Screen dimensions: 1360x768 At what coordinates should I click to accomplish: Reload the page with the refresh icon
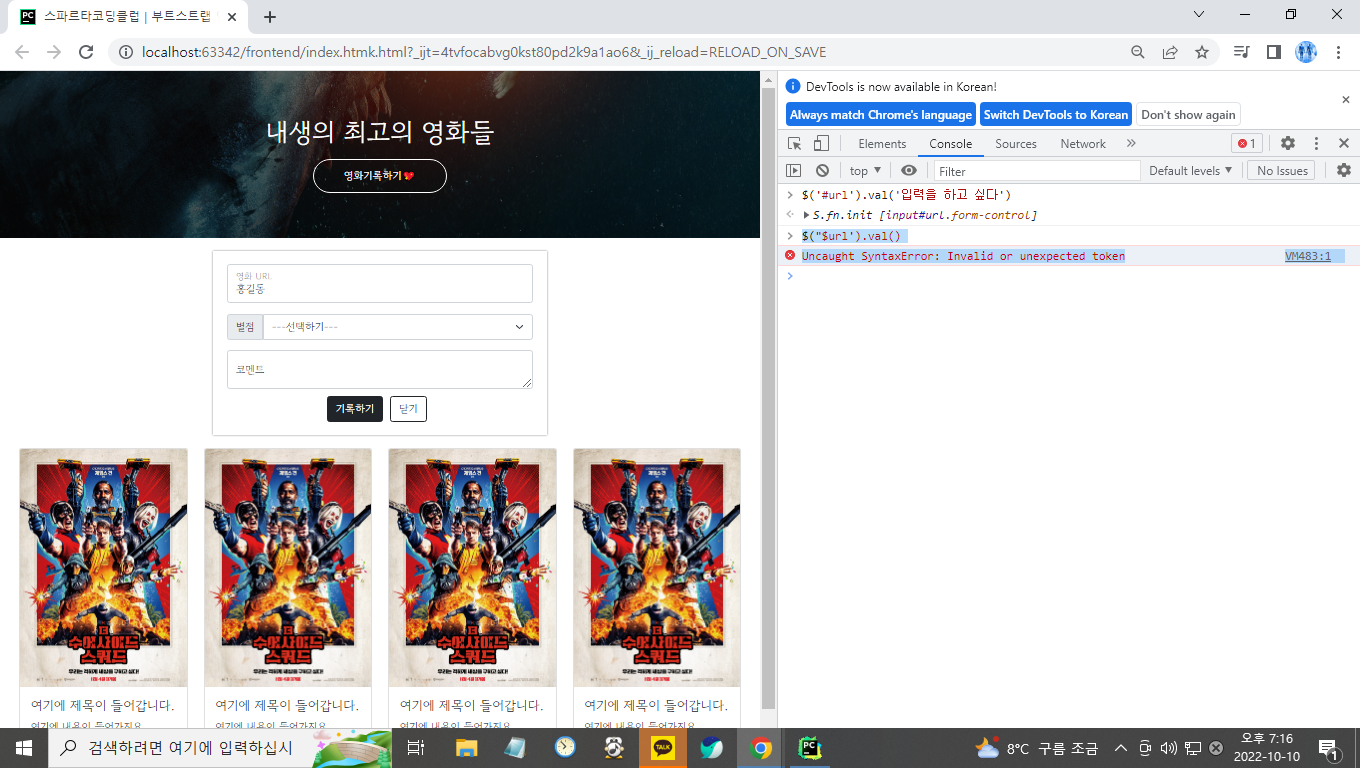[x=86, y=52]
